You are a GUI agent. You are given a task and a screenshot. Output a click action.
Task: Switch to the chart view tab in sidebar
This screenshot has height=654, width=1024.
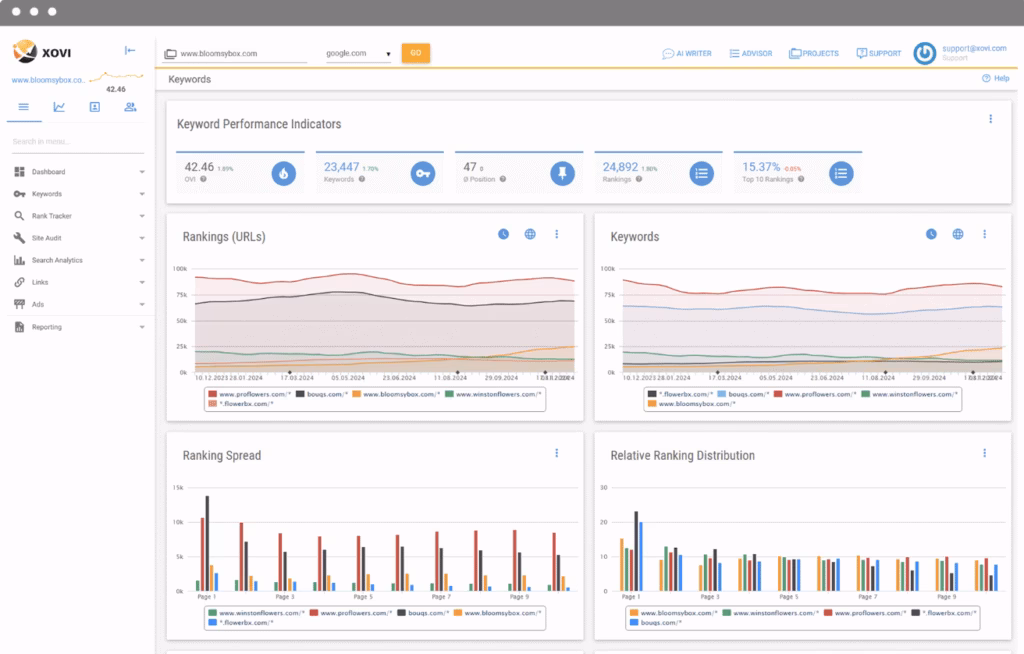[58, 107]
